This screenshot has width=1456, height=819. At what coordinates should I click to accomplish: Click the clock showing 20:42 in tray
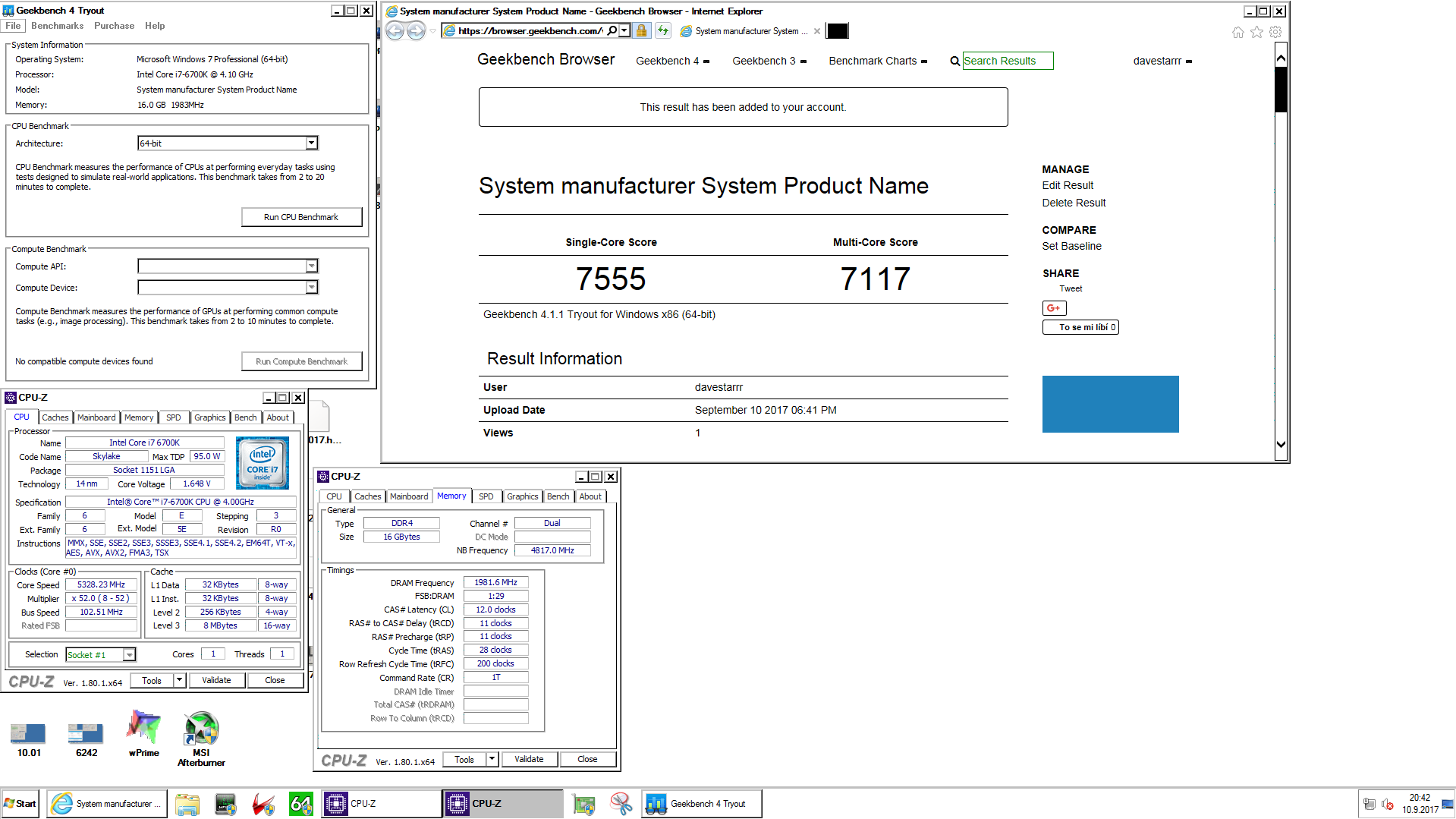pyautogui.click(x=1420, y=799)
